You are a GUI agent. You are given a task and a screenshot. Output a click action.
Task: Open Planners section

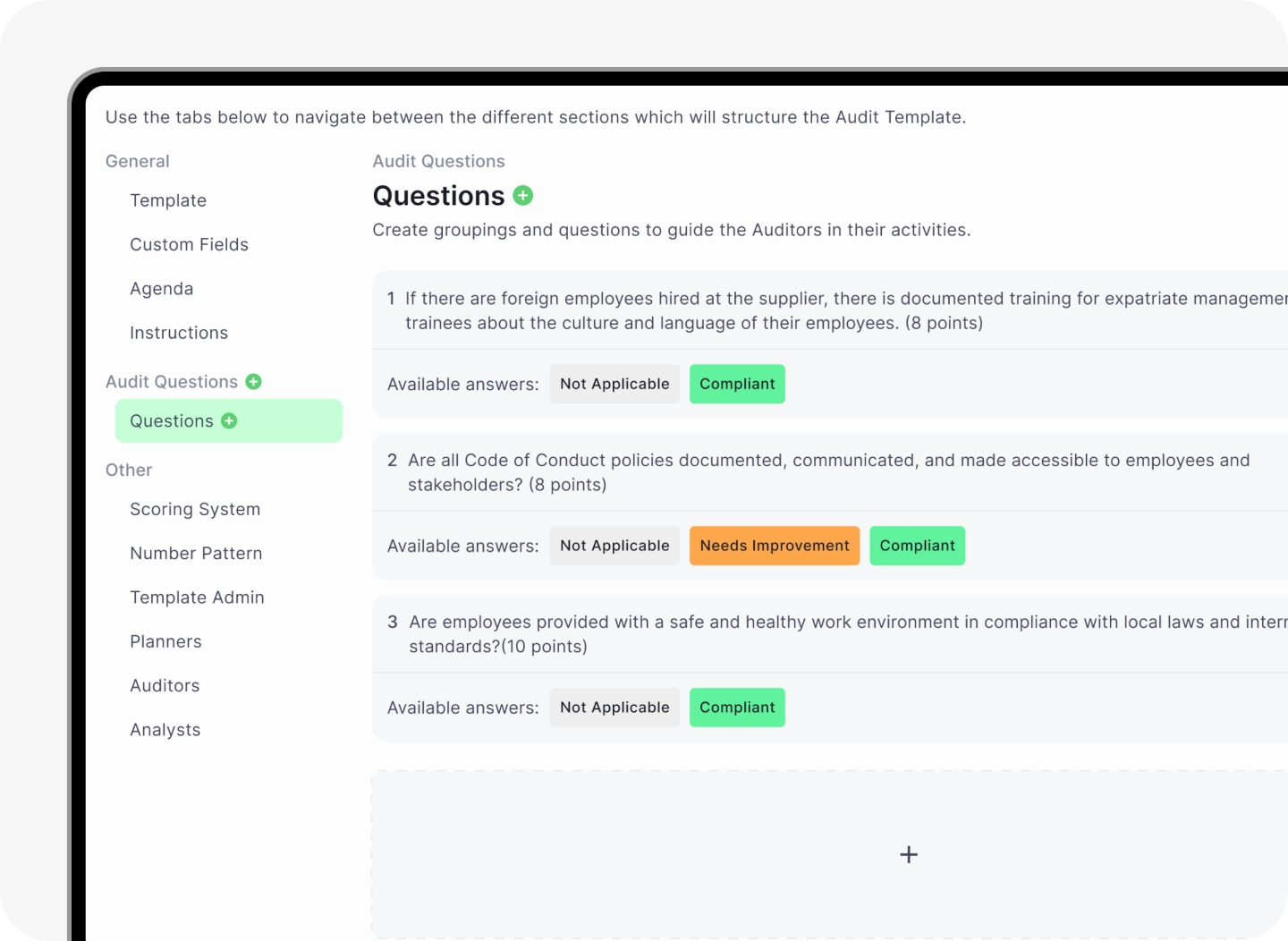165,641
